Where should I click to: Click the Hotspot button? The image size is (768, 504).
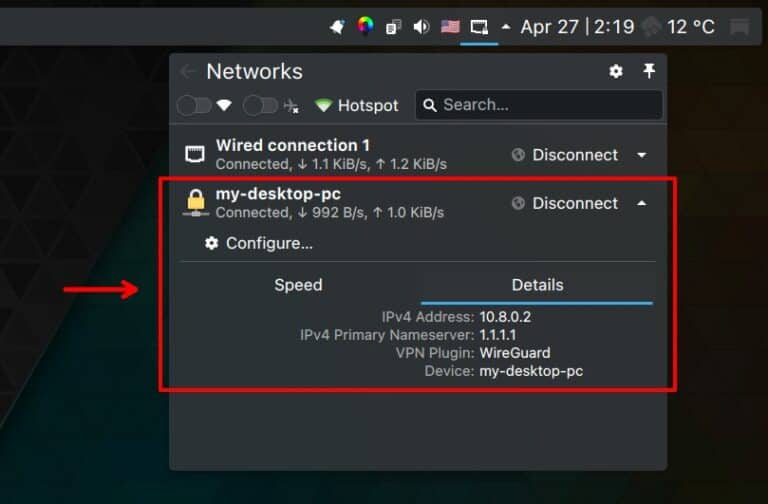click(x=357, y=105)
